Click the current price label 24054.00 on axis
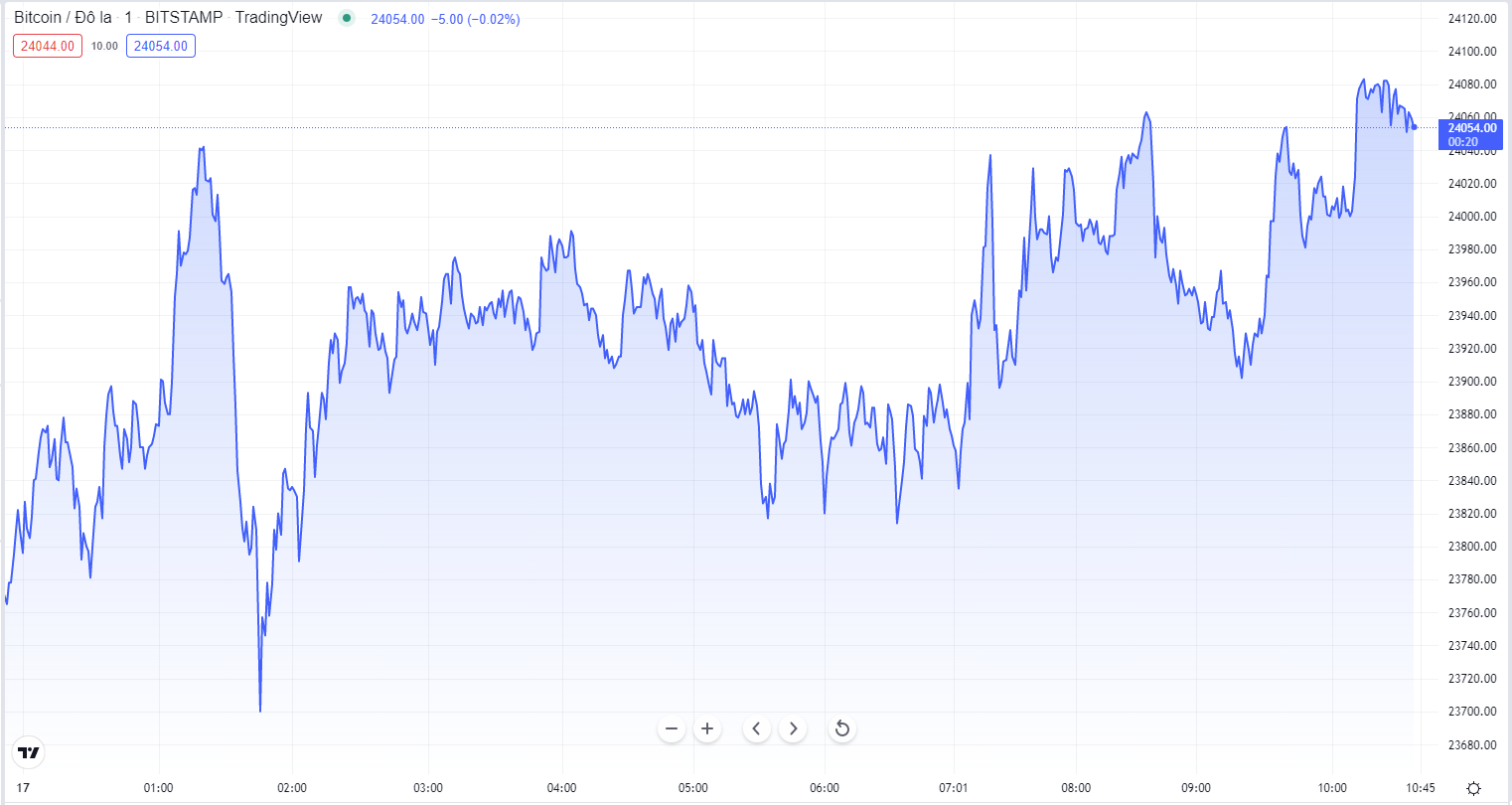 [1472, 134]
